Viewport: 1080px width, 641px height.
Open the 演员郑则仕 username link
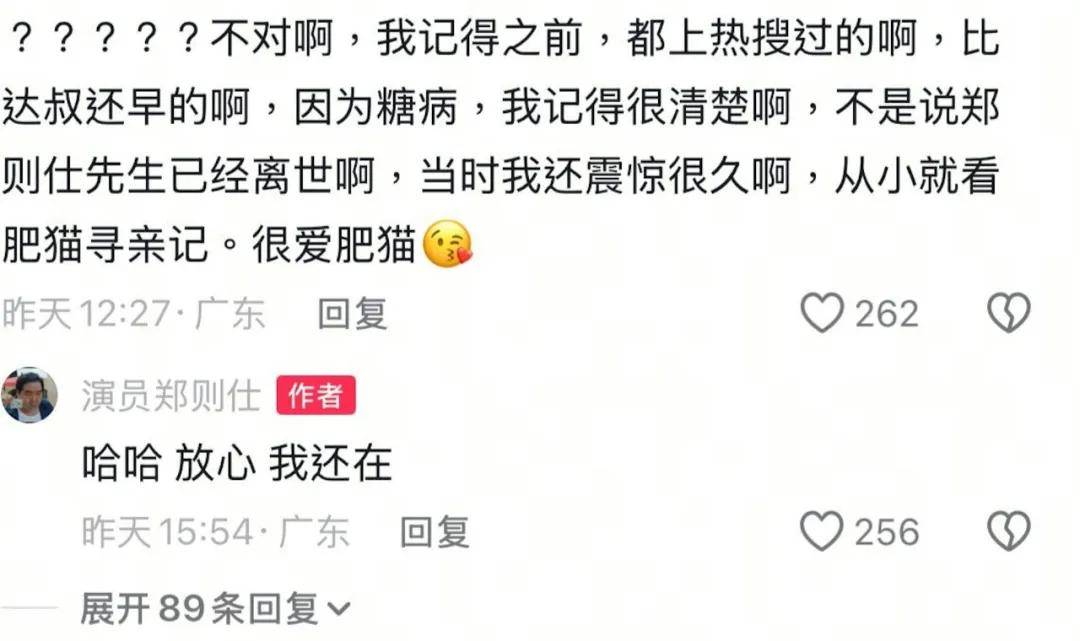[x=171, y=396]
